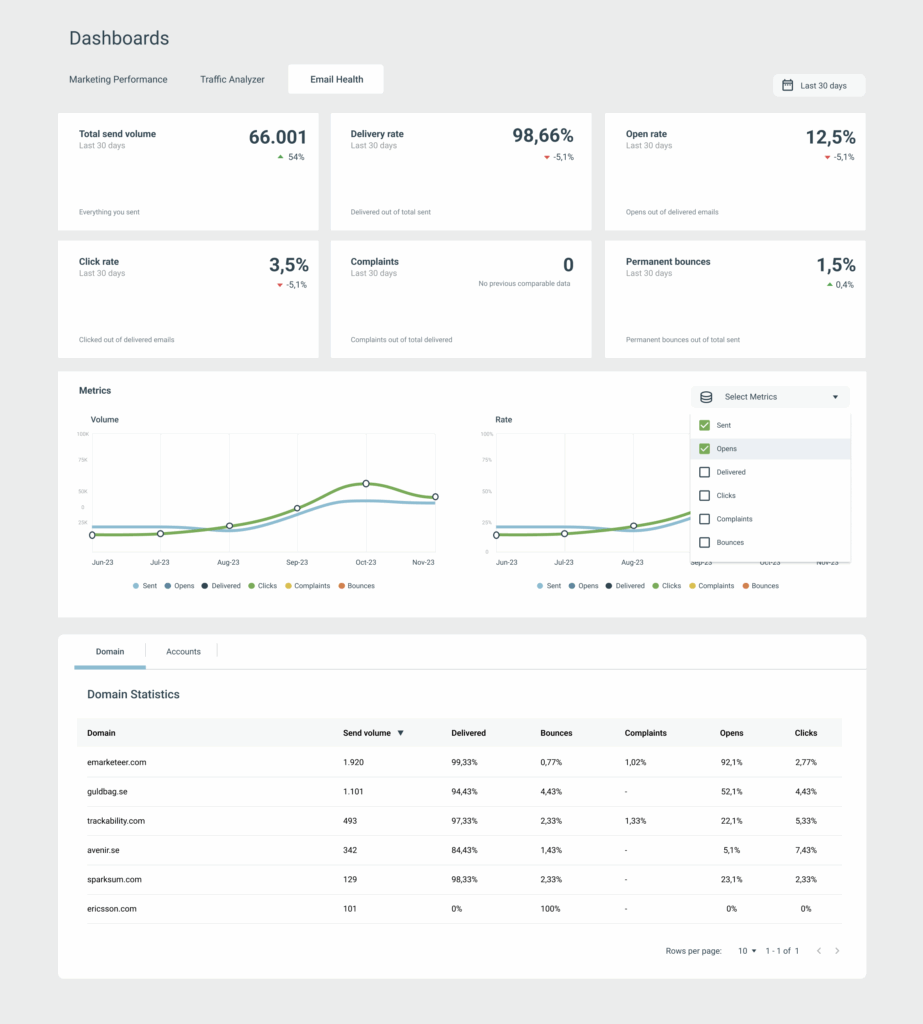Click the database icon beside Select Metrics
923x1024 pixels.
coord(706,397)
